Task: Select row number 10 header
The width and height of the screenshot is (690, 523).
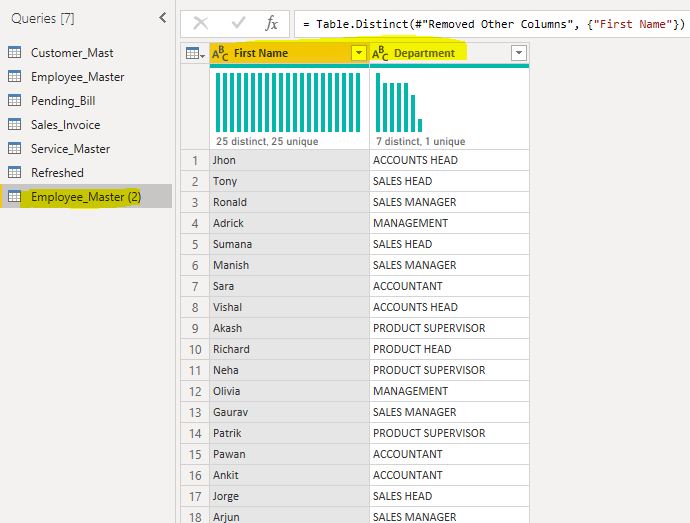Action: pyautogui.click(x=195, y=349)
